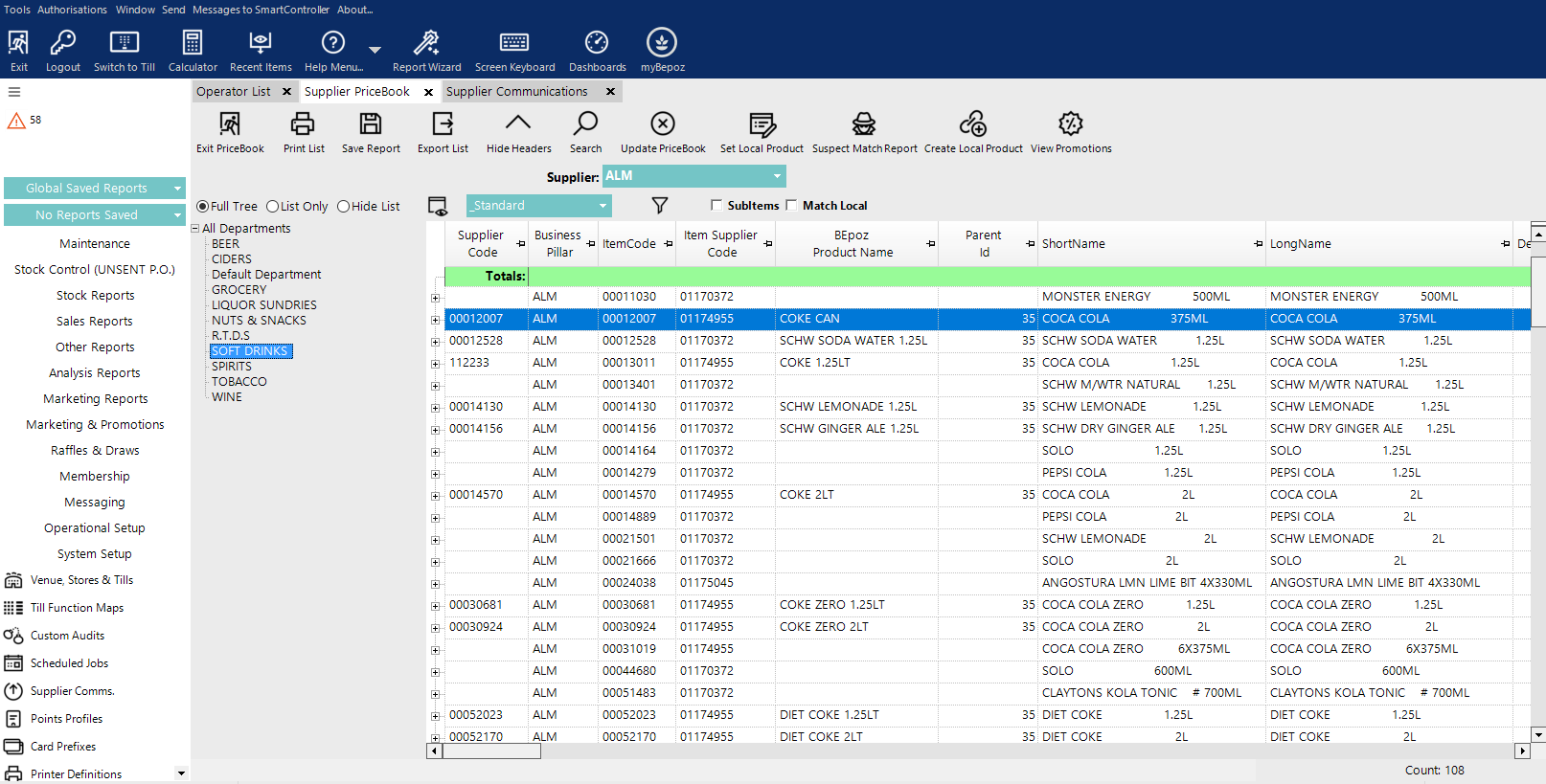This screenshot has width=1546, height=784.
Task: Select the WINE department
Action: [227, 397]
